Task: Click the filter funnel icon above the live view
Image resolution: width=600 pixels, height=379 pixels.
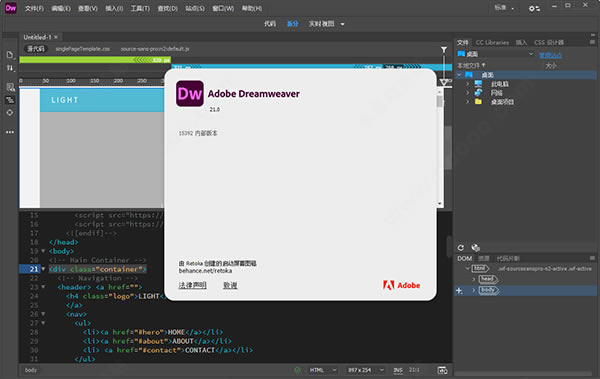Action: [x=444, y=49]
